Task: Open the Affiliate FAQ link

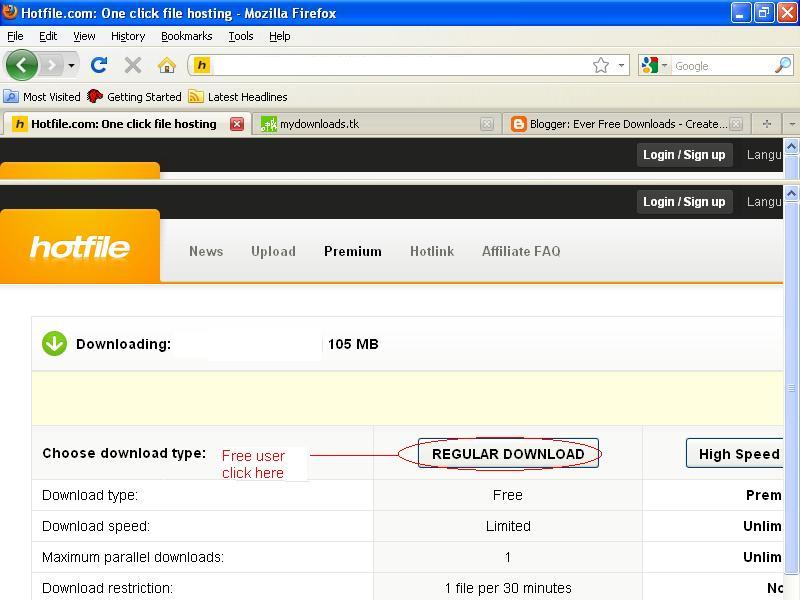Action: click(x=521, y=251)
